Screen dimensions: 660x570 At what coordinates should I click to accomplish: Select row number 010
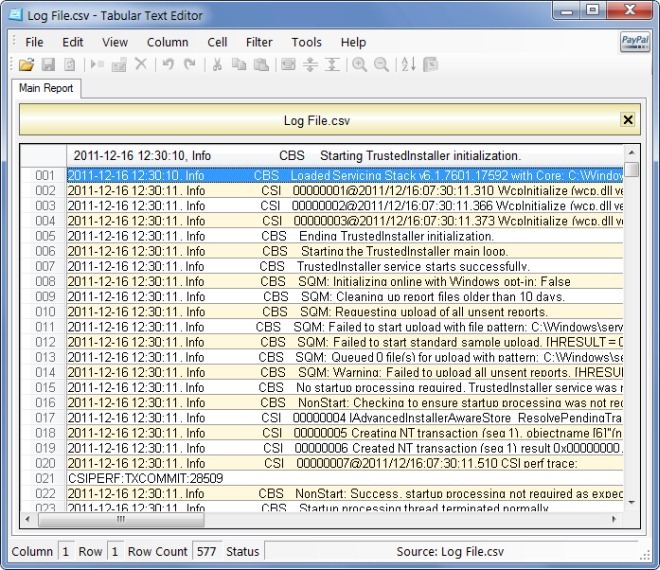pos(44,312)
